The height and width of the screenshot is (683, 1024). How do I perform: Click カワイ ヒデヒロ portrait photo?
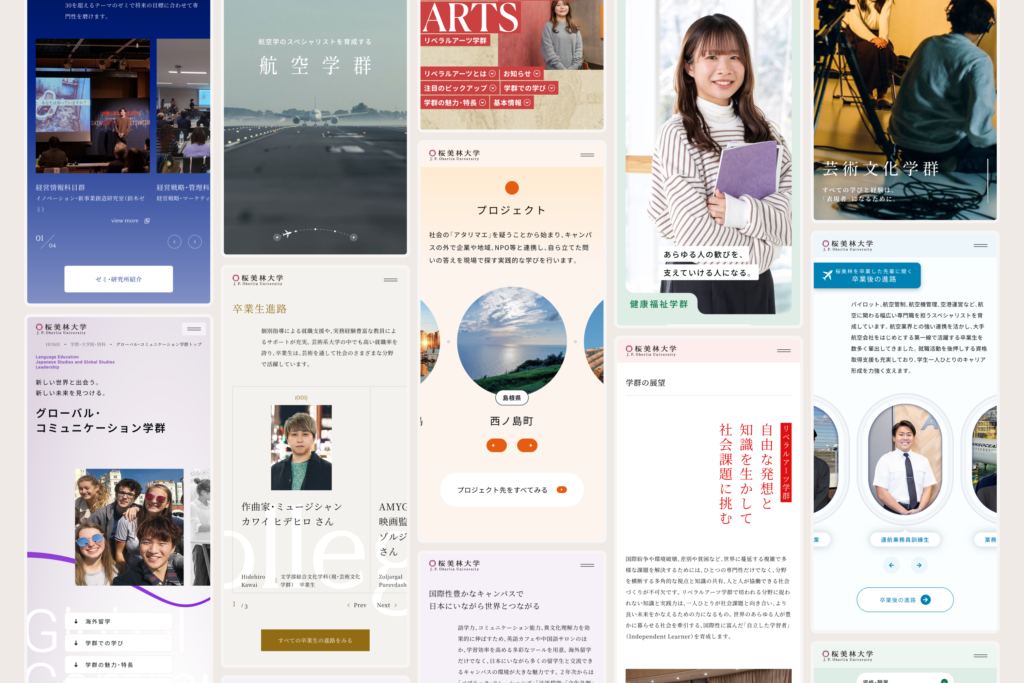tap(301, 447)
